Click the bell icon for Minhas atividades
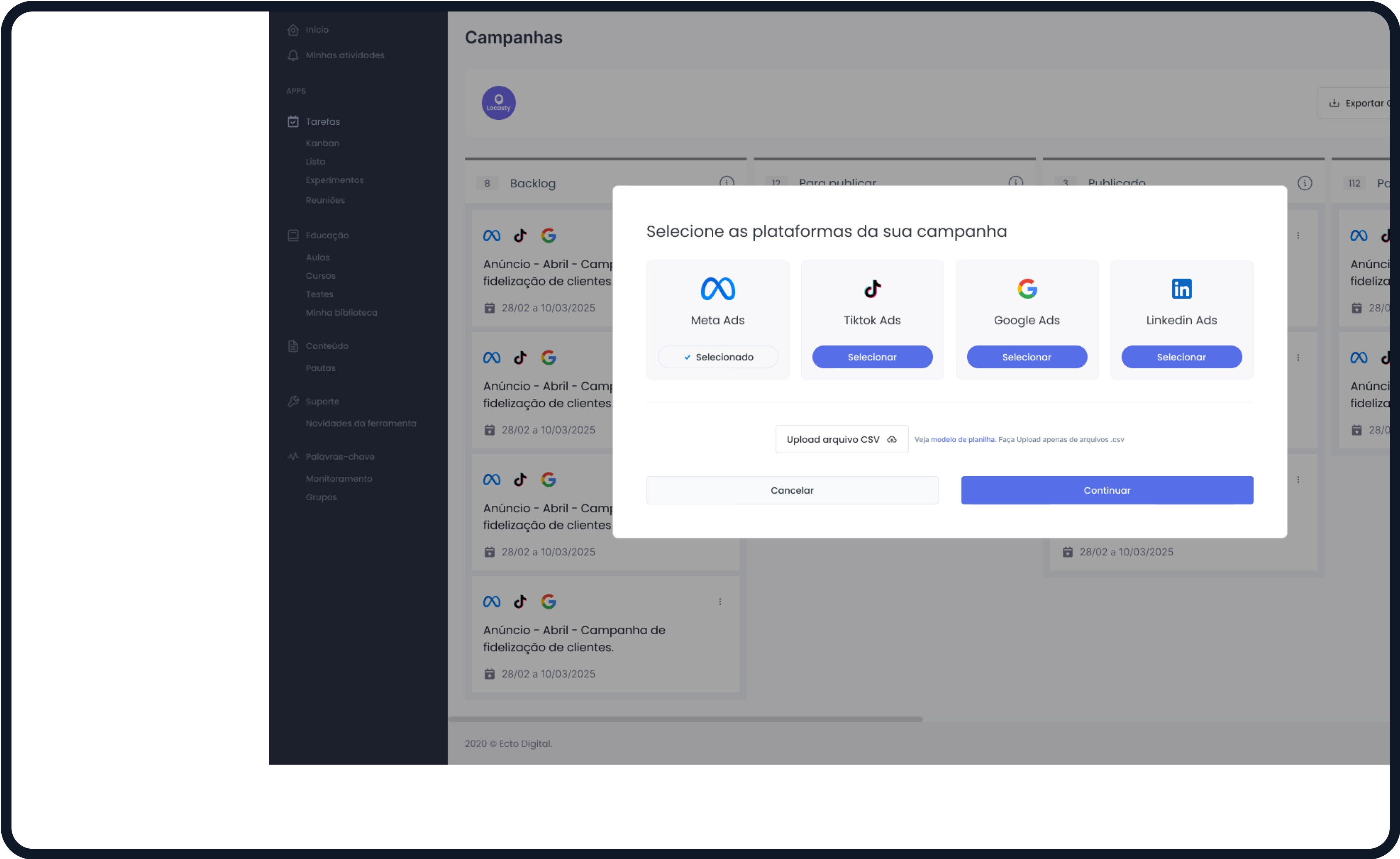Screen dimensions: 1400x859 point(293,55)
